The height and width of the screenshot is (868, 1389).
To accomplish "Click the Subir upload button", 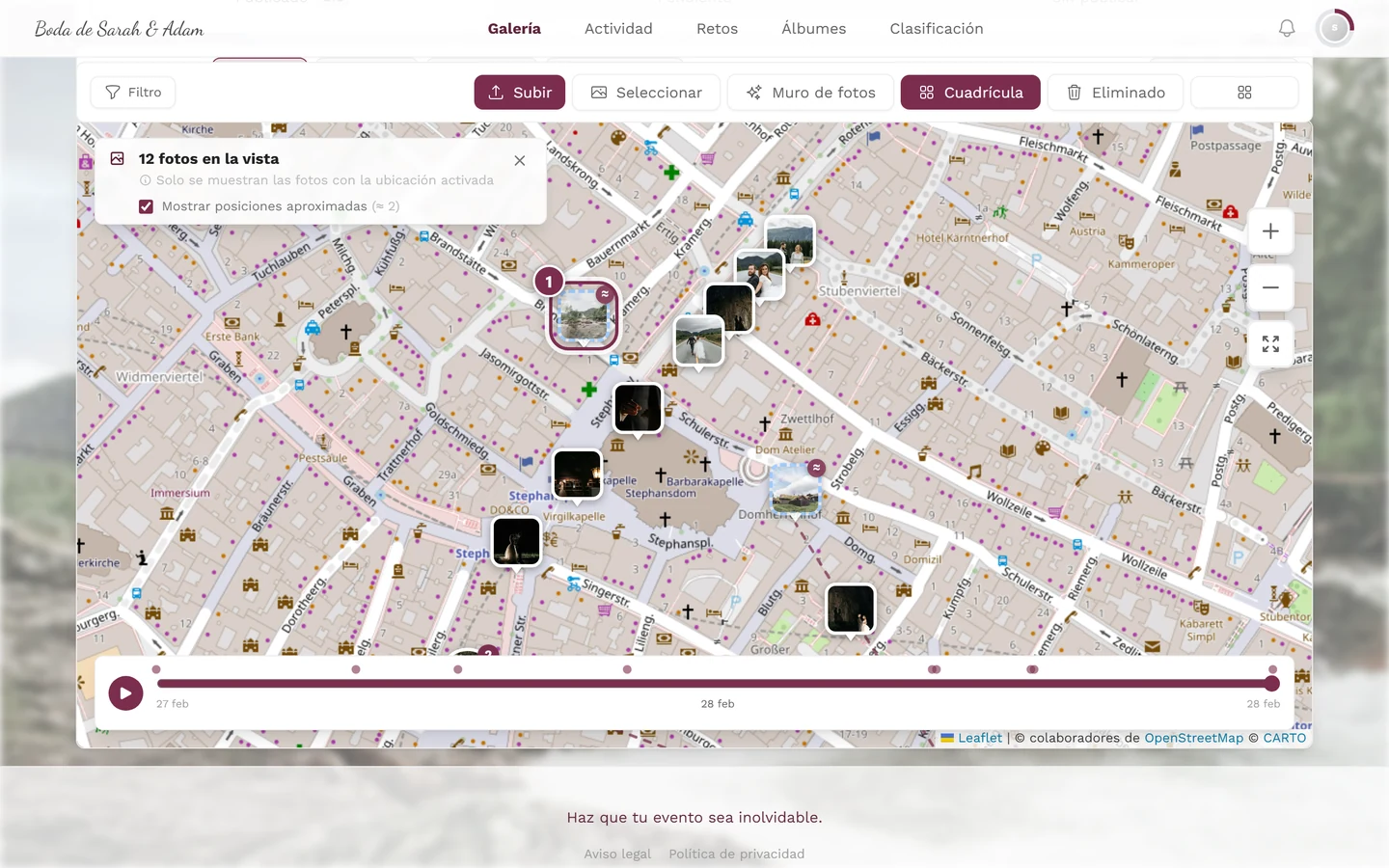I will (520, 93).
